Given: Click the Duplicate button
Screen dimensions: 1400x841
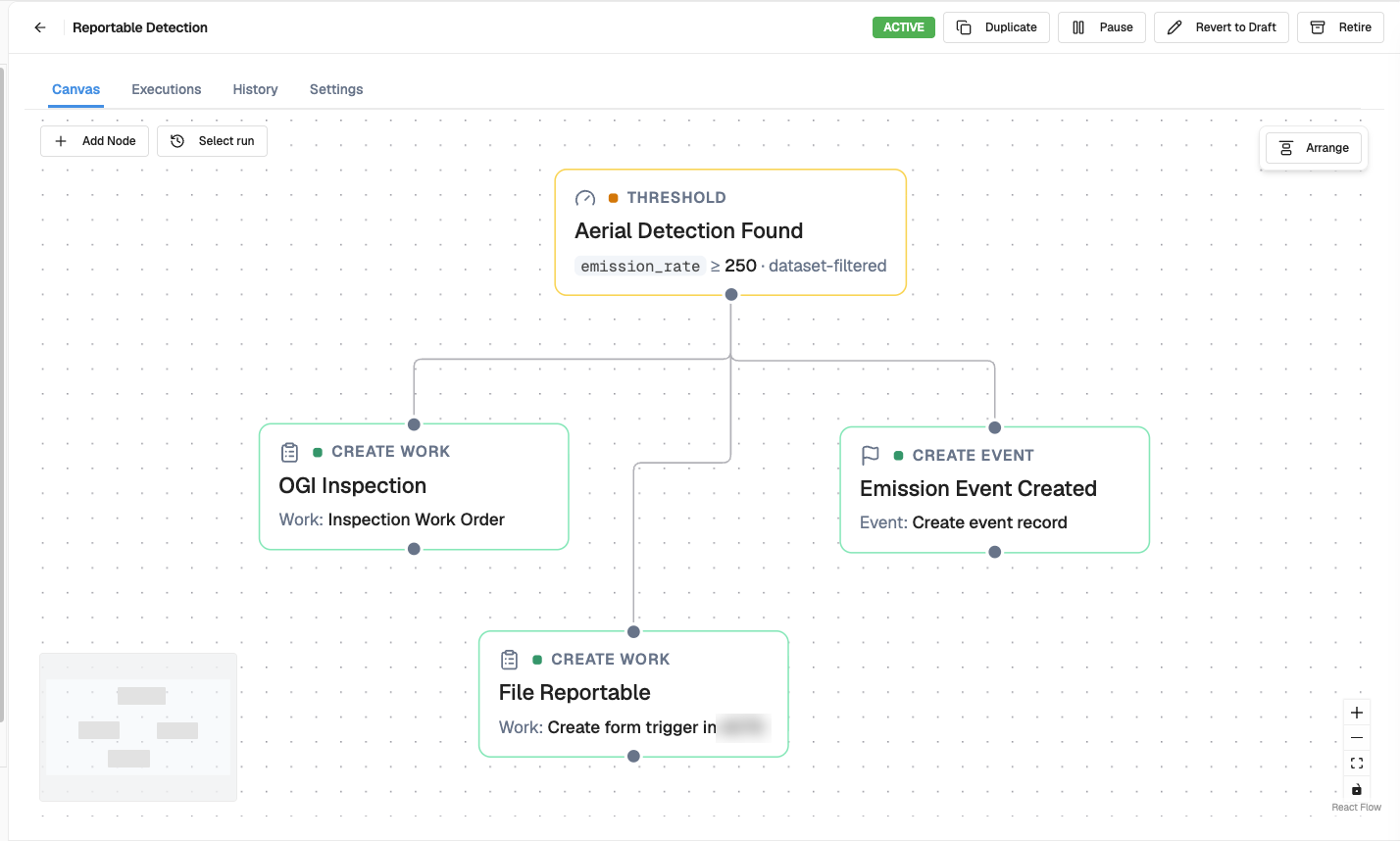Looking at the screenshot, I should pyautogui.click(x=996, y=27).
